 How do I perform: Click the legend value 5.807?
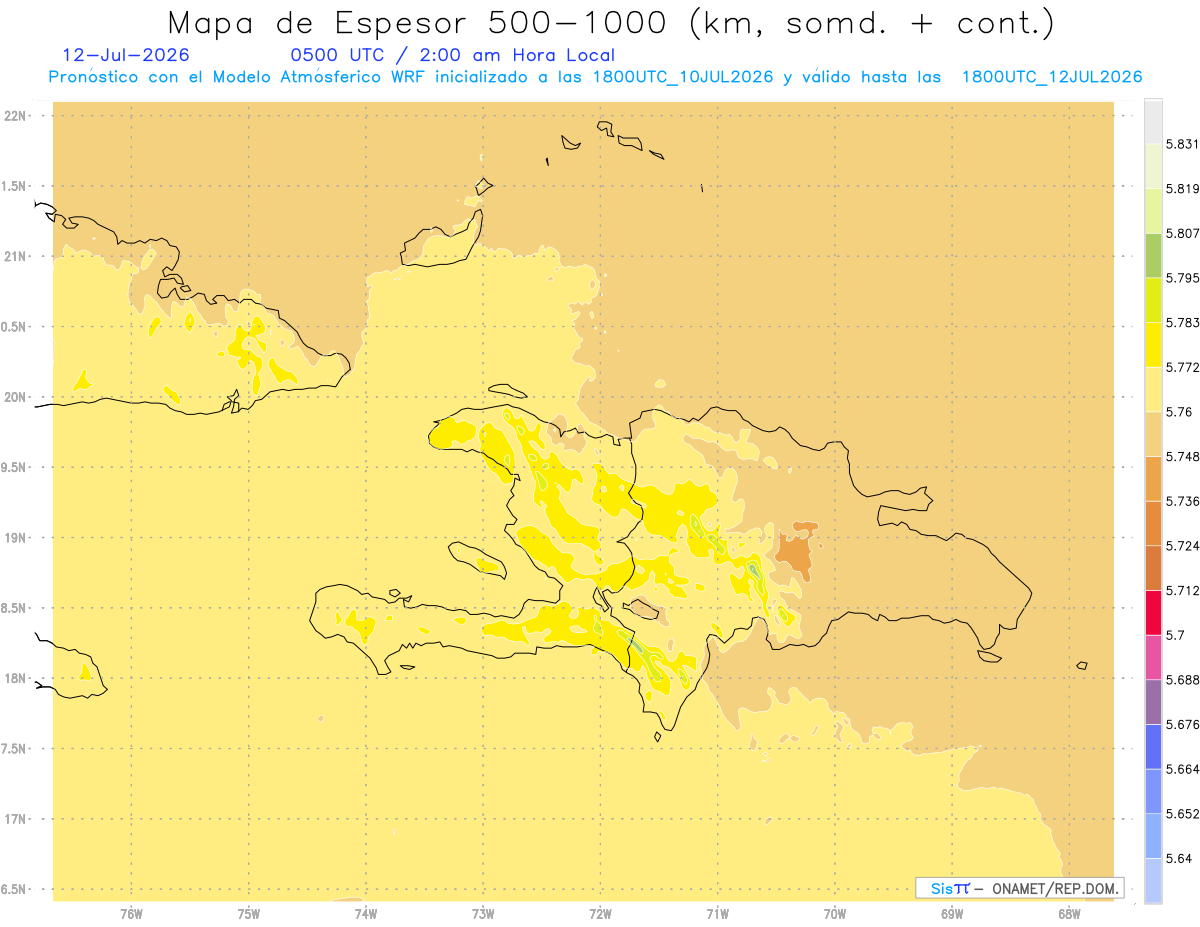click(x=1183, y=233)
